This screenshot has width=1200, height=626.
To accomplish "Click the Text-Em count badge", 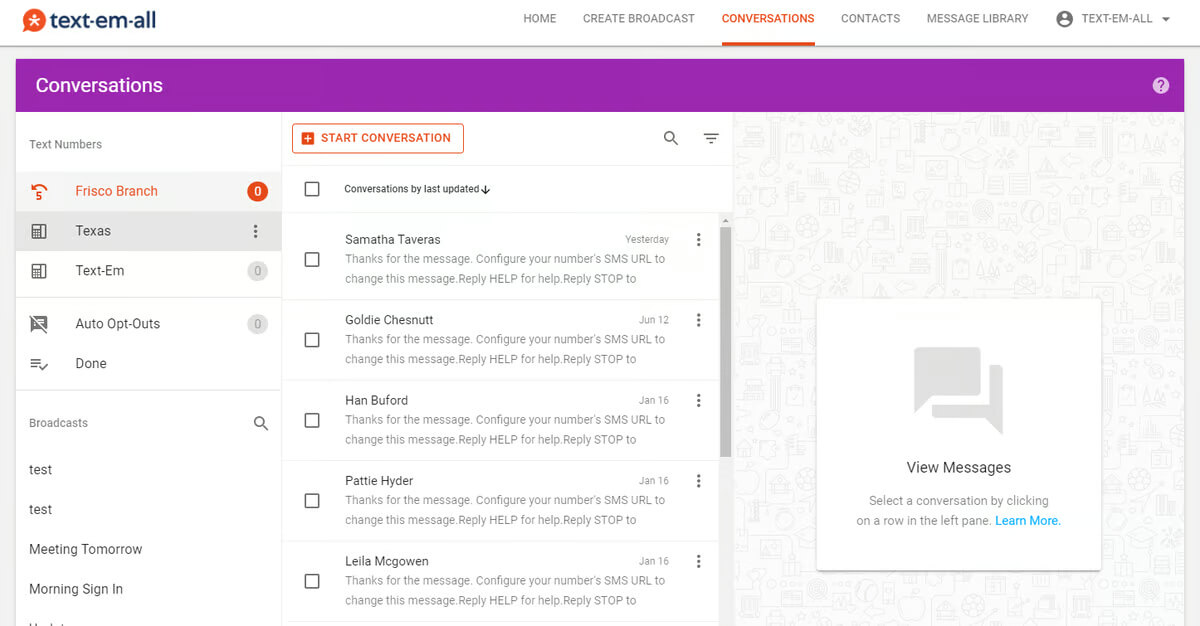I will 257,271.
